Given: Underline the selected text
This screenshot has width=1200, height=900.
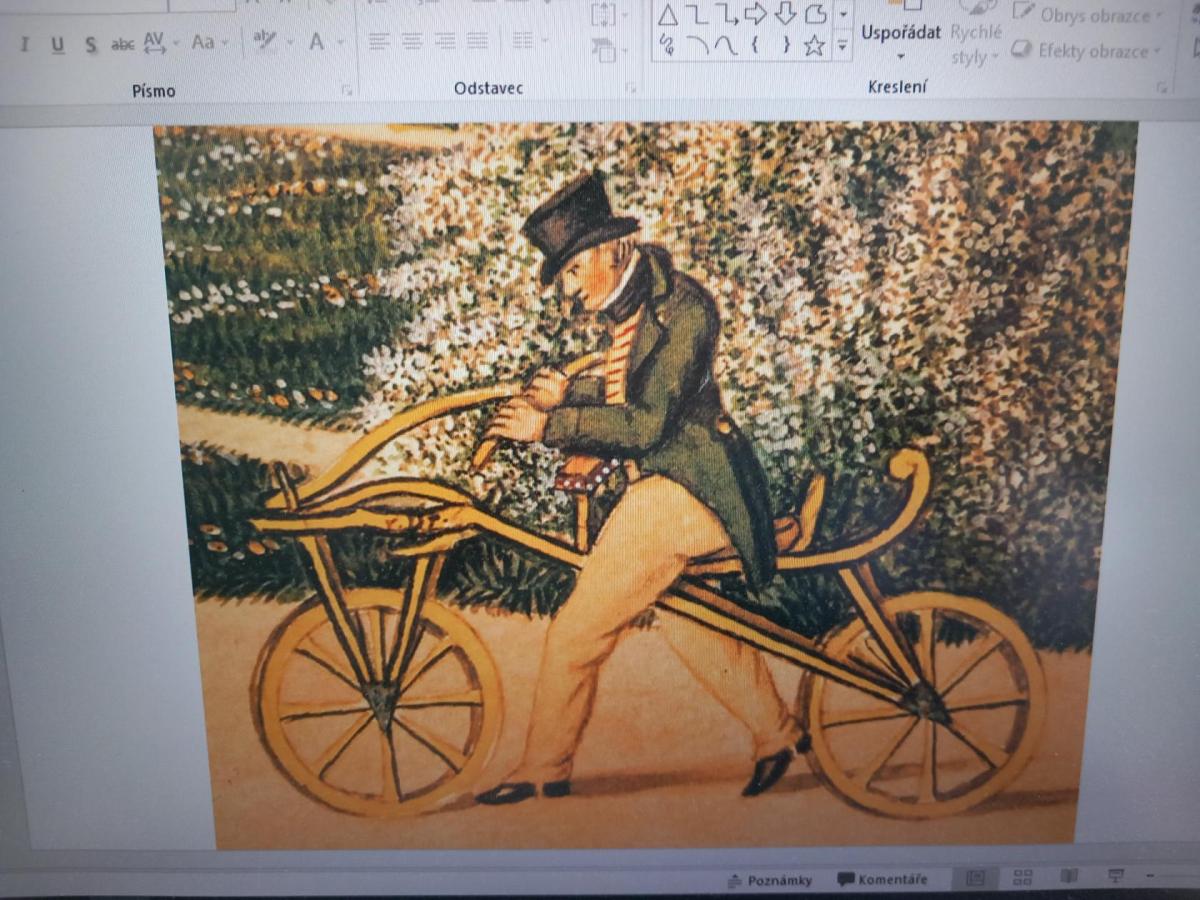Looking at the screenshot, I should tap(57, 45).
